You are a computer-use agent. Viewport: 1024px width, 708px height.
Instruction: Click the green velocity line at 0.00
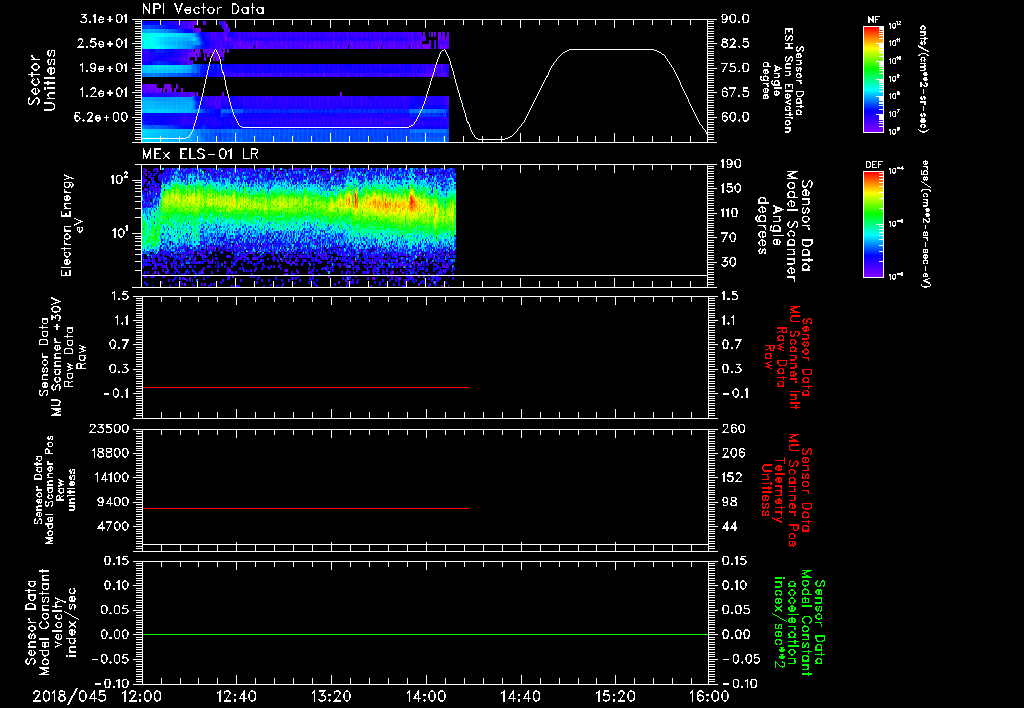[425, 634]
